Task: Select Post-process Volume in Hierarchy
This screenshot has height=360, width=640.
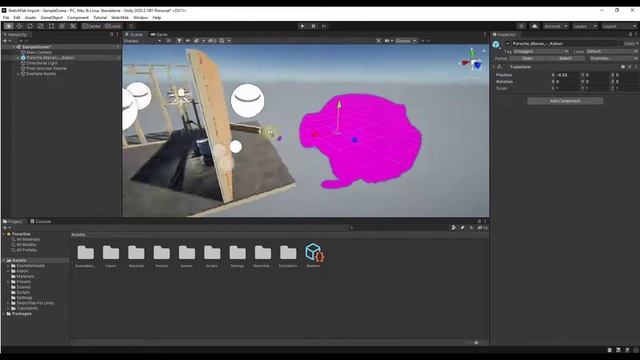Action: pos(46,69)
